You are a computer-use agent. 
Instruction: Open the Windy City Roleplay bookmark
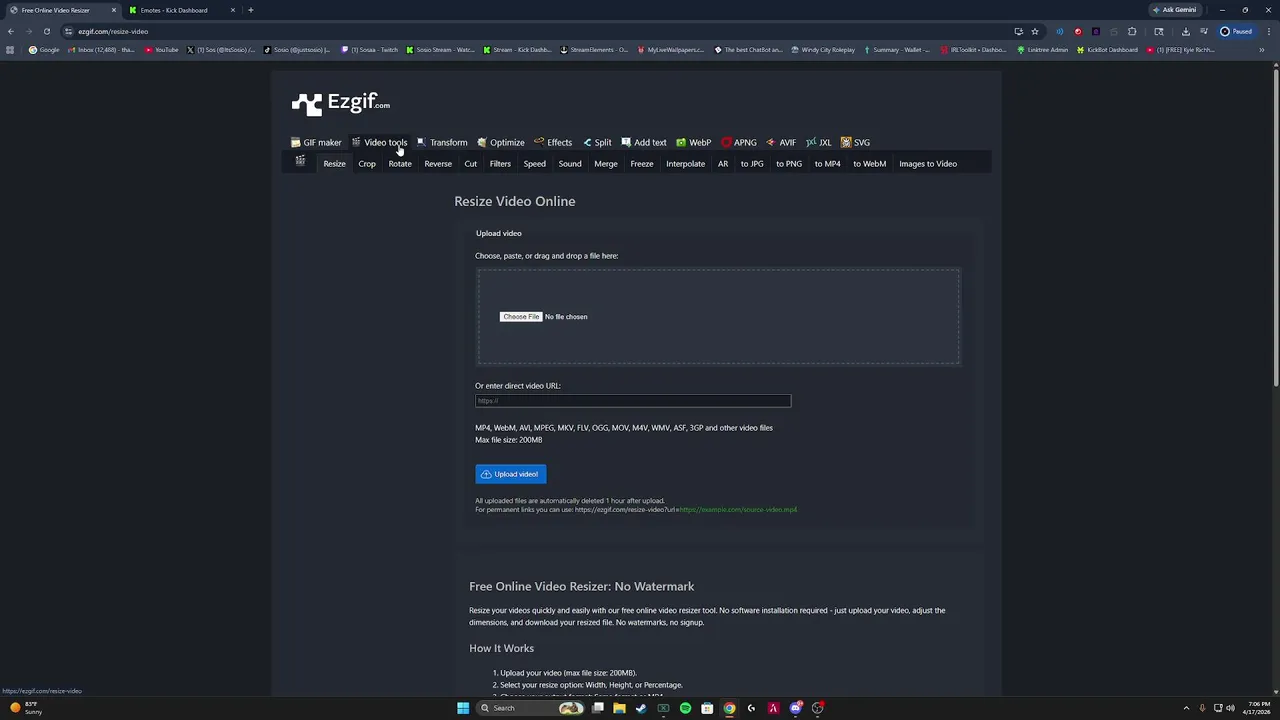point(824,50)
